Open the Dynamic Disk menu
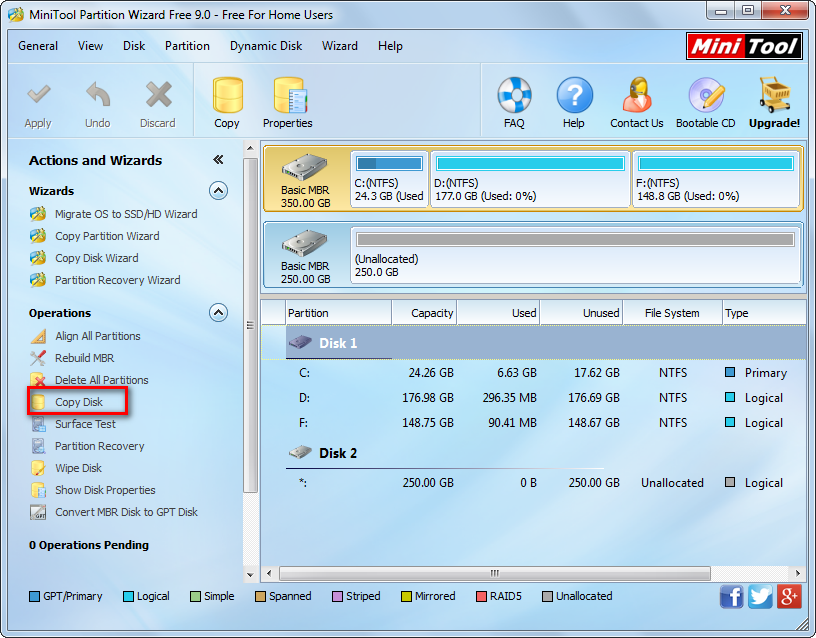The image size is (816, 638). (266, 46)
